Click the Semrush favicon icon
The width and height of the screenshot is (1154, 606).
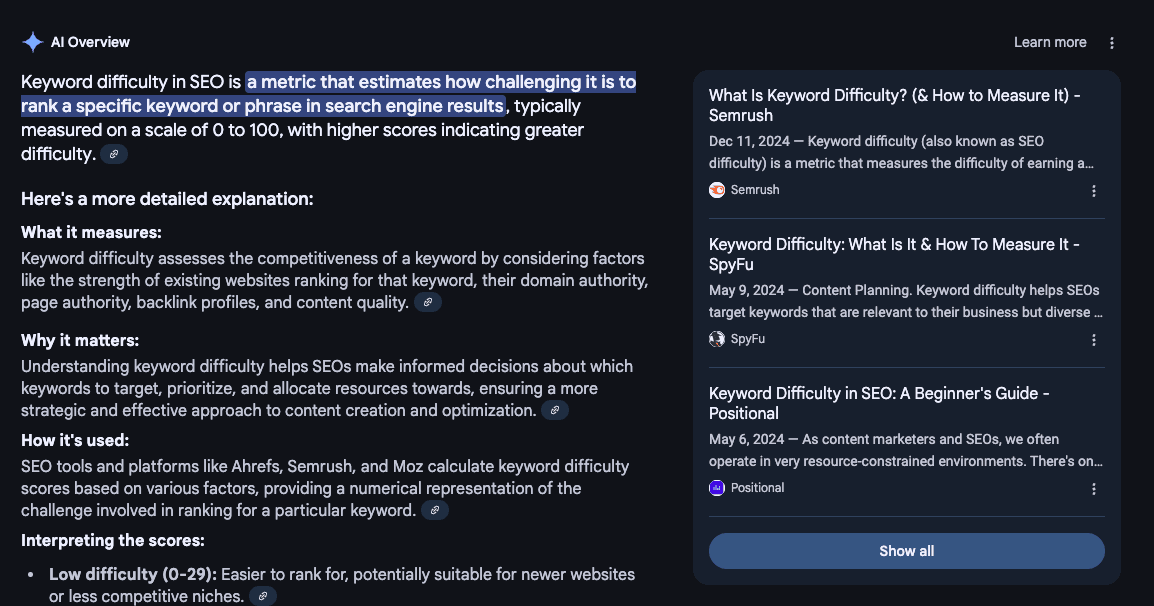click(x=717, y=190)
